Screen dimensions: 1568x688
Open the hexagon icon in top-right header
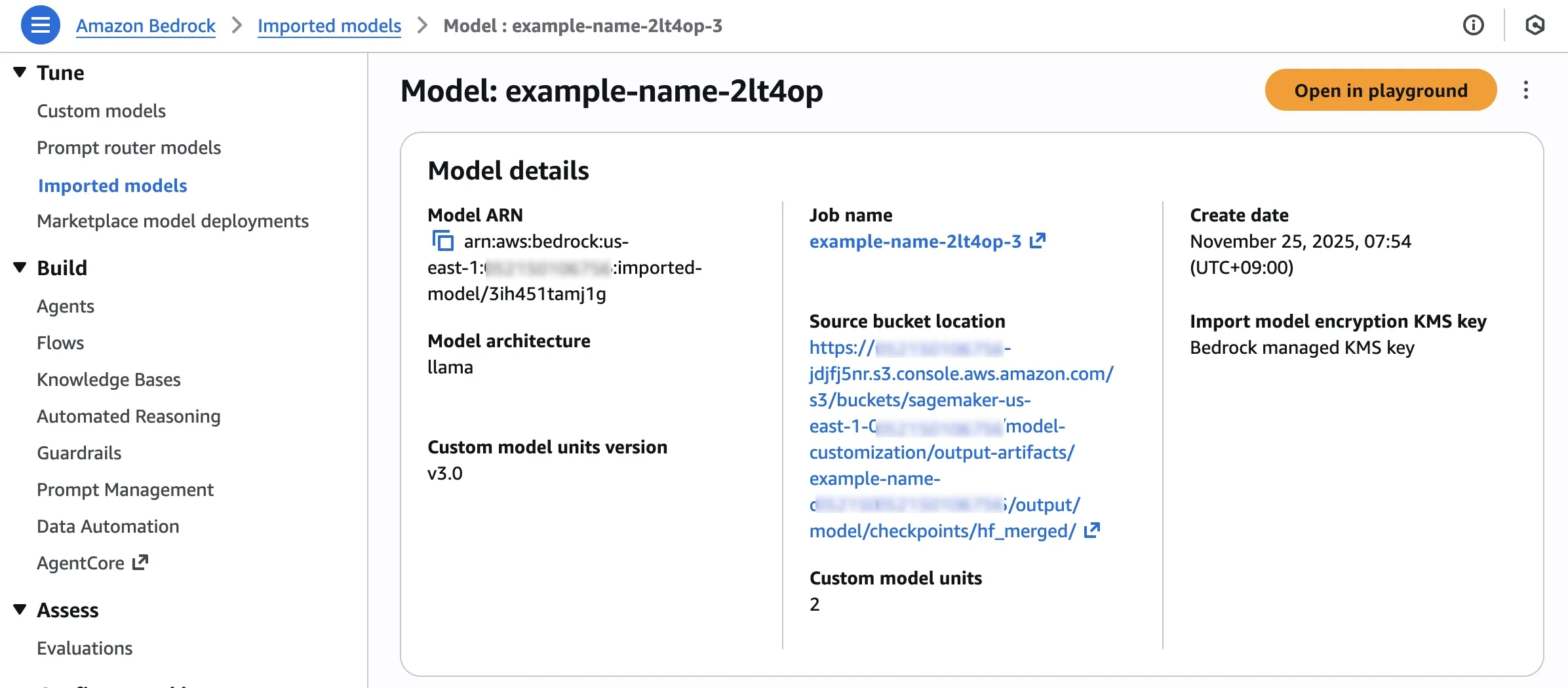click(x=1535, y=26)
